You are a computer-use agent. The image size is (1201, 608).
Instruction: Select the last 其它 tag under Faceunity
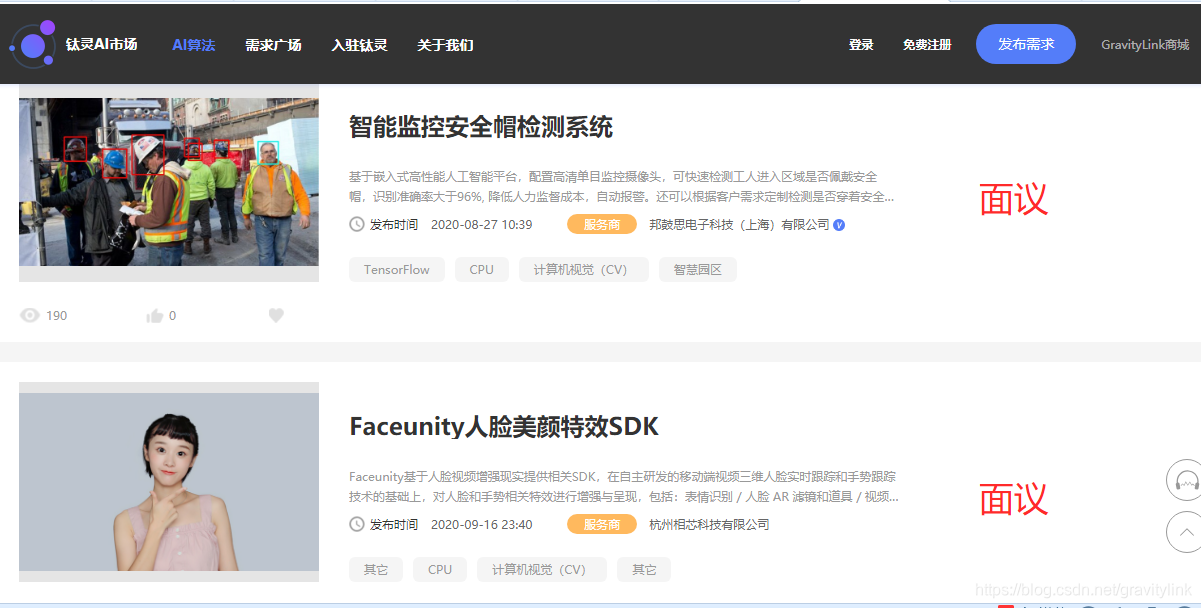click(644, 570)
